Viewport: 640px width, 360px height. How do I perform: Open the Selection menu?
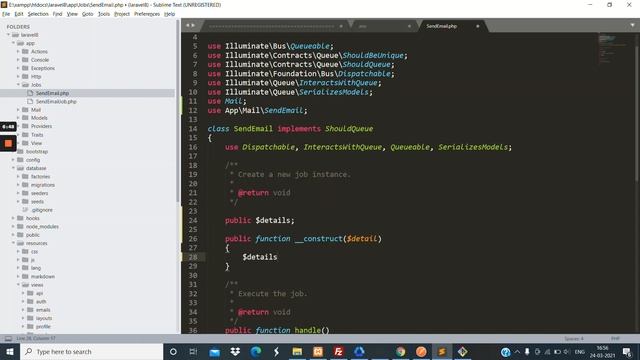pos(38,14)
